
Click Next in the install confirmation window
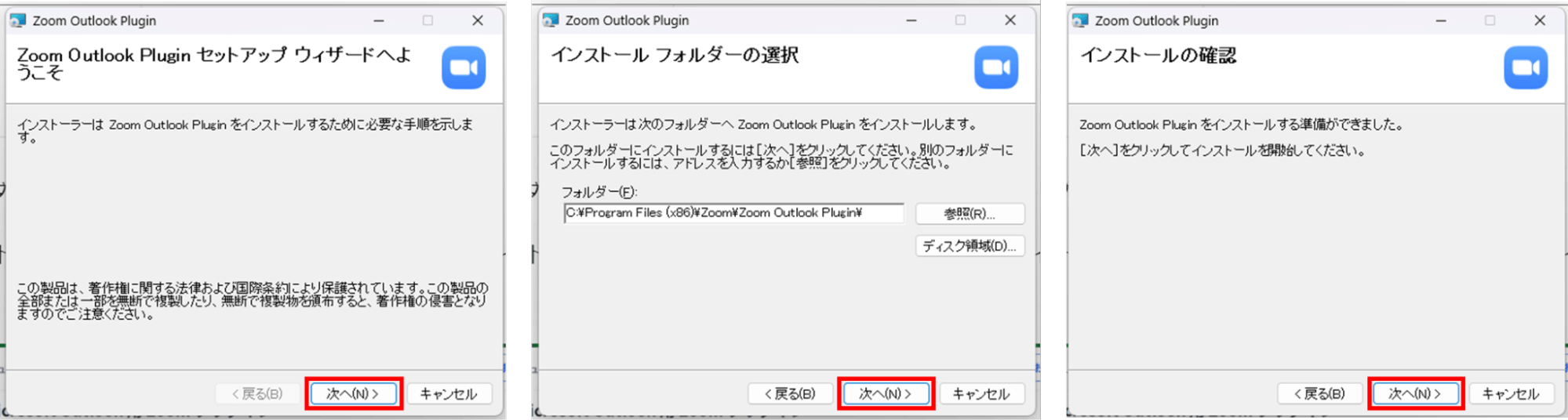tap(1415, 393)
